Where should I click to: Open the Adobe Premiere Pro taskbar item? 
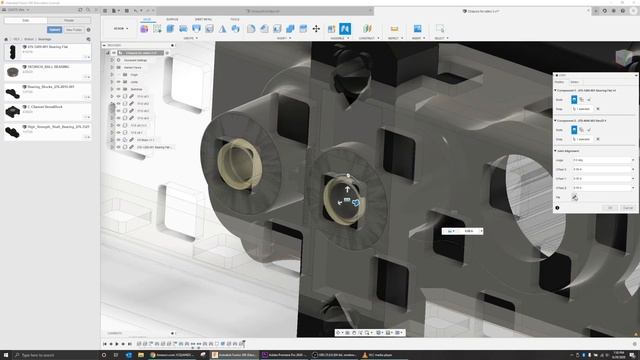tap(284, 355)
